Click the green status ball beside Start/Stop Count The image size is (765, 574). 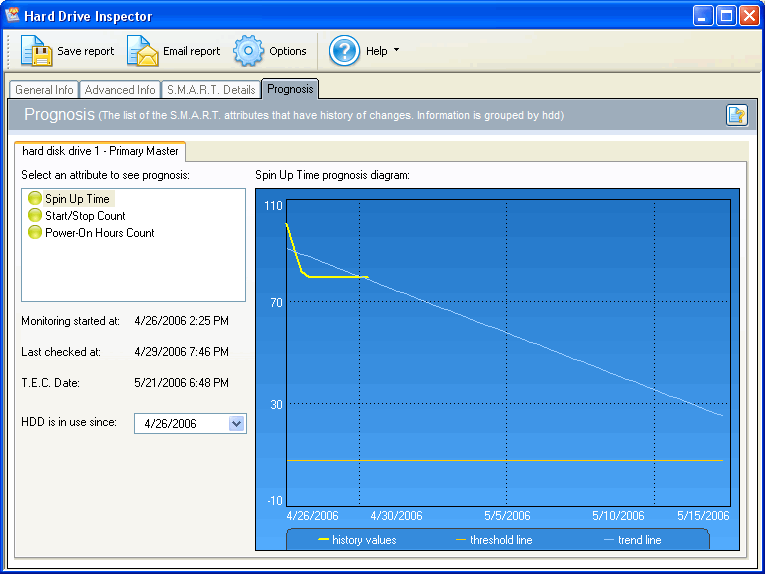click(x=35, y=215)
